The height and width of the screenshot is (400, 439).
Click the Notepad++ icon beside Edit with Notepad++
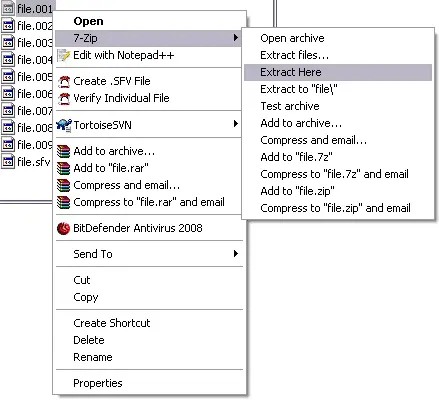(x=63, y=55)
